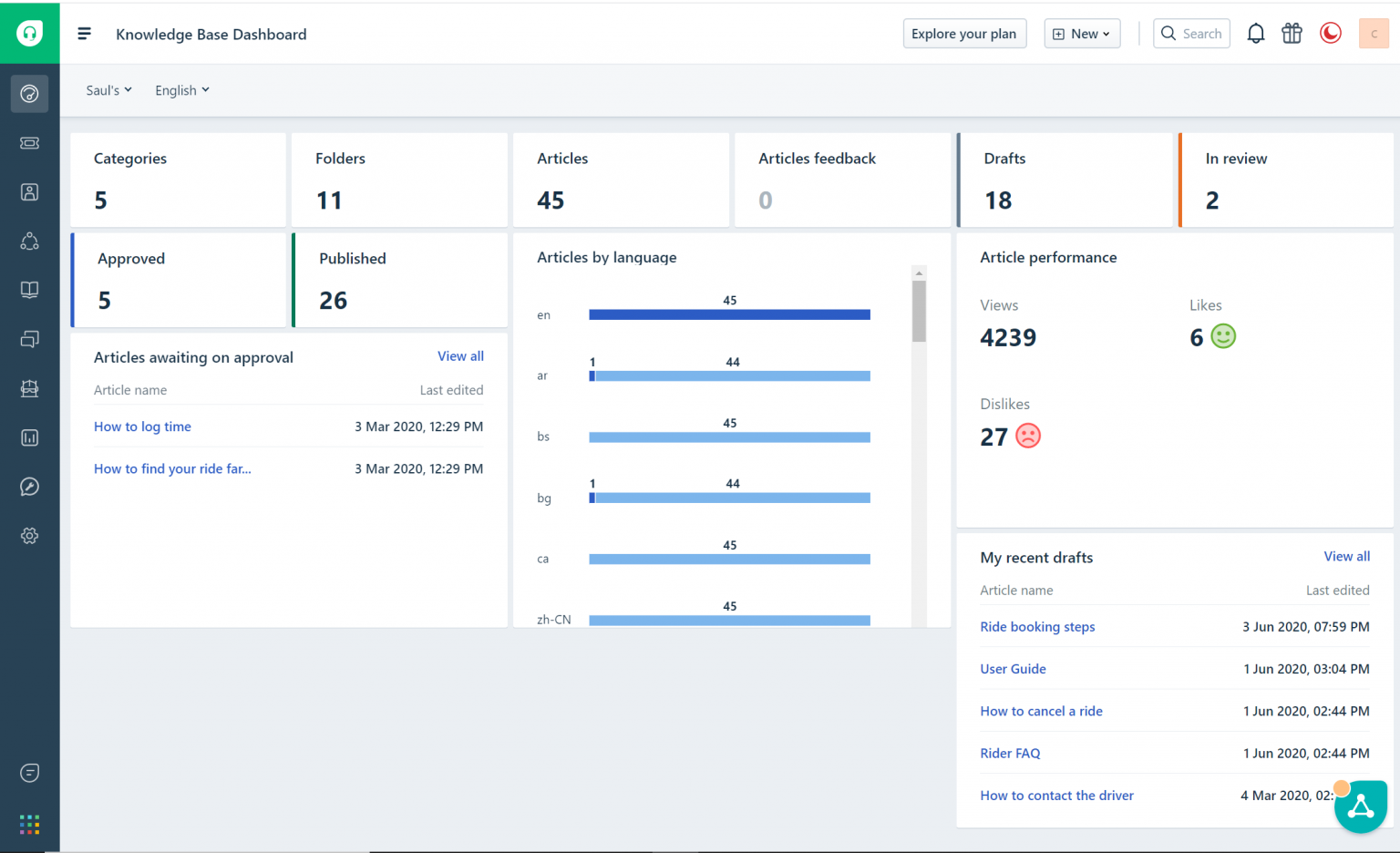This screenshot has height=853, width=1400.
Task: Click View all under Articles awaiting approval
Action: click(x=460, y=355)
